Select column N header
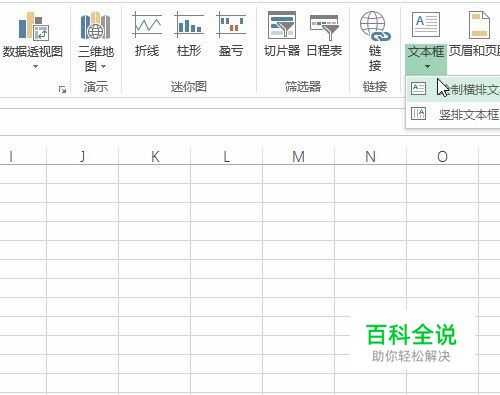 tap(370, 156)
